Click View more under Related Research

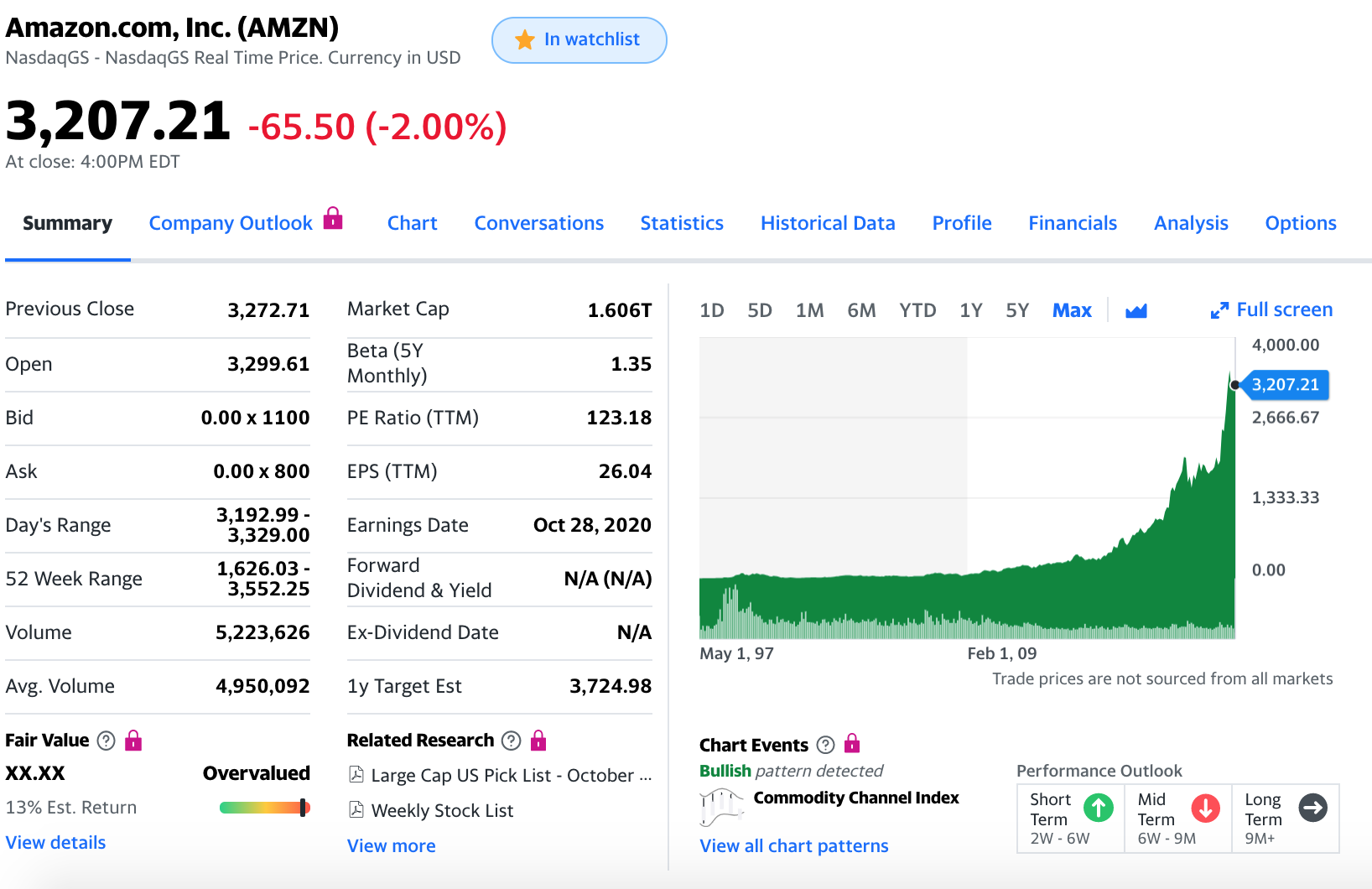pyautogui.click(x=392, y=845)
